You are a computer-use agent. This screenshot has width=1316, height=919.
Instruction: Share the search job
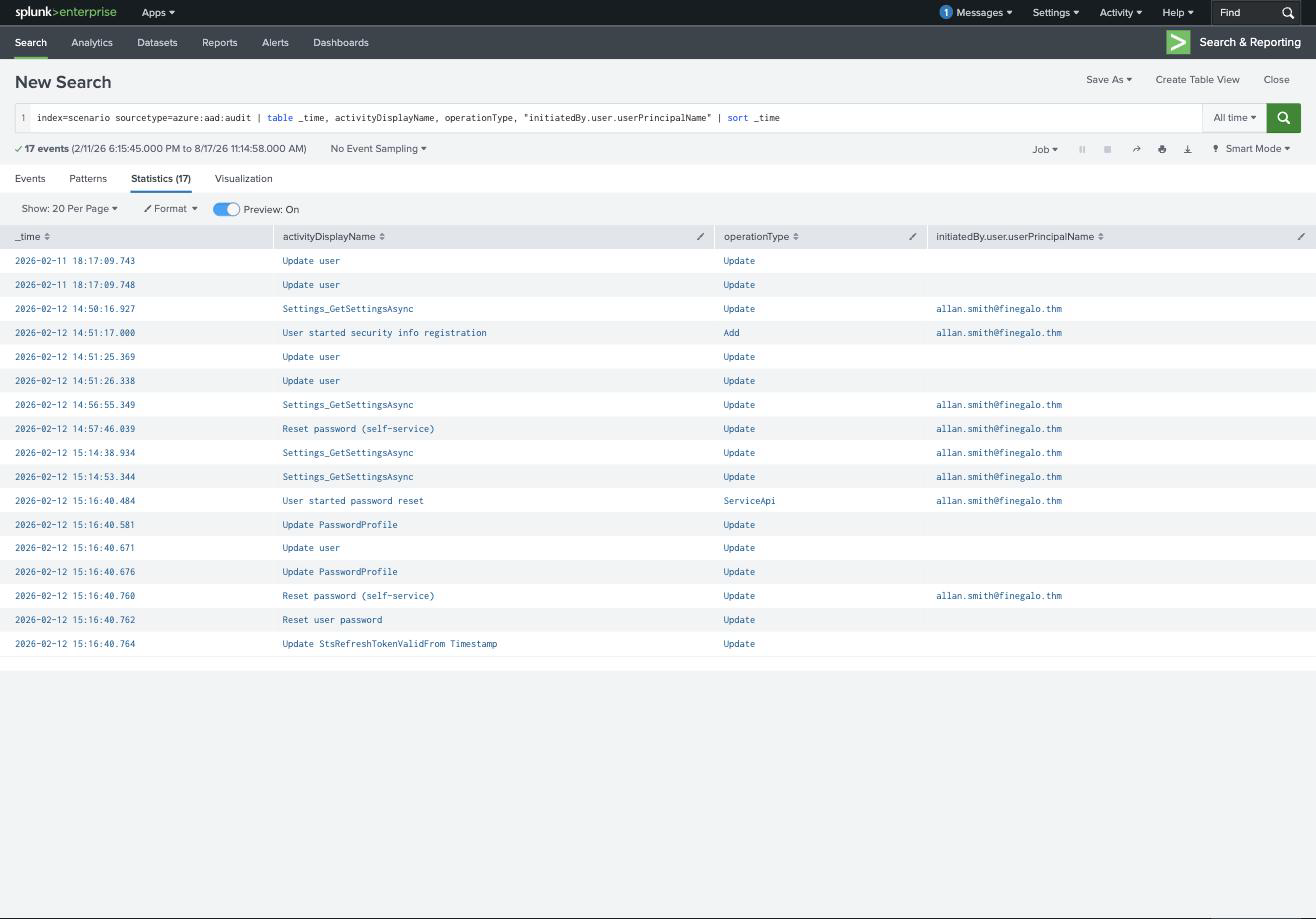click(1136, 149)
